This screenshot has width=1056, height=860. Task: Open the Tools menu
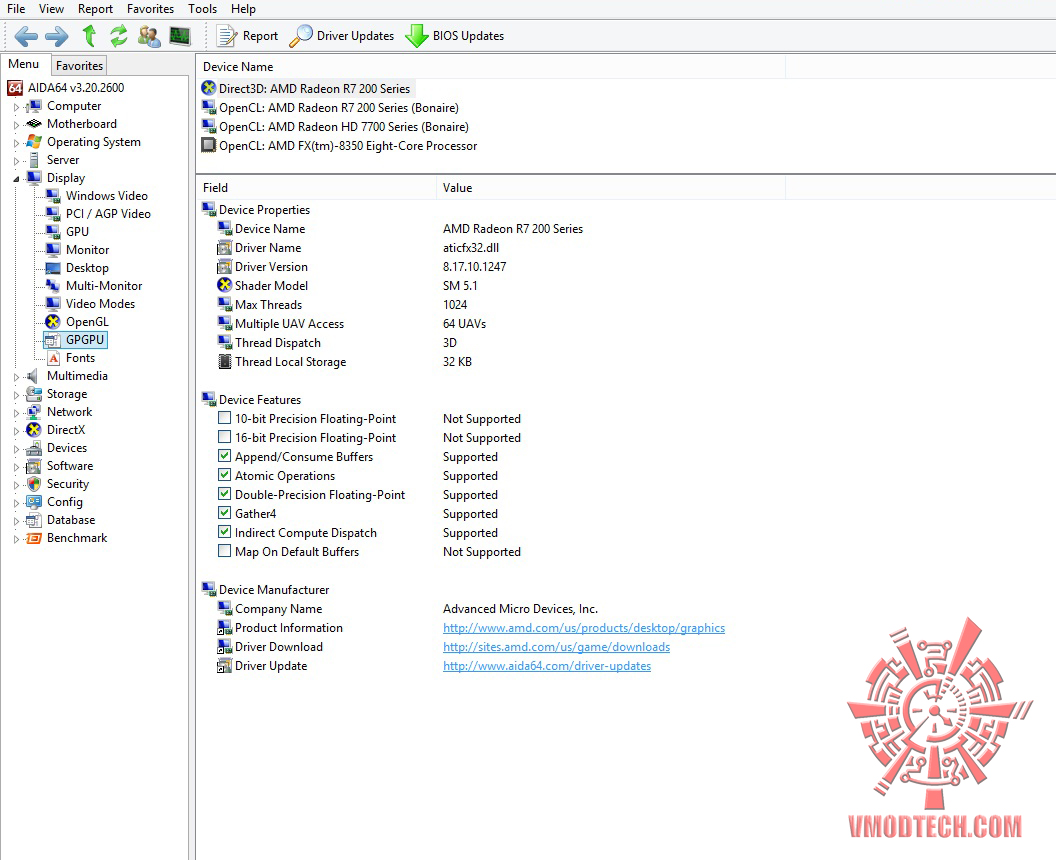[202, 9]
